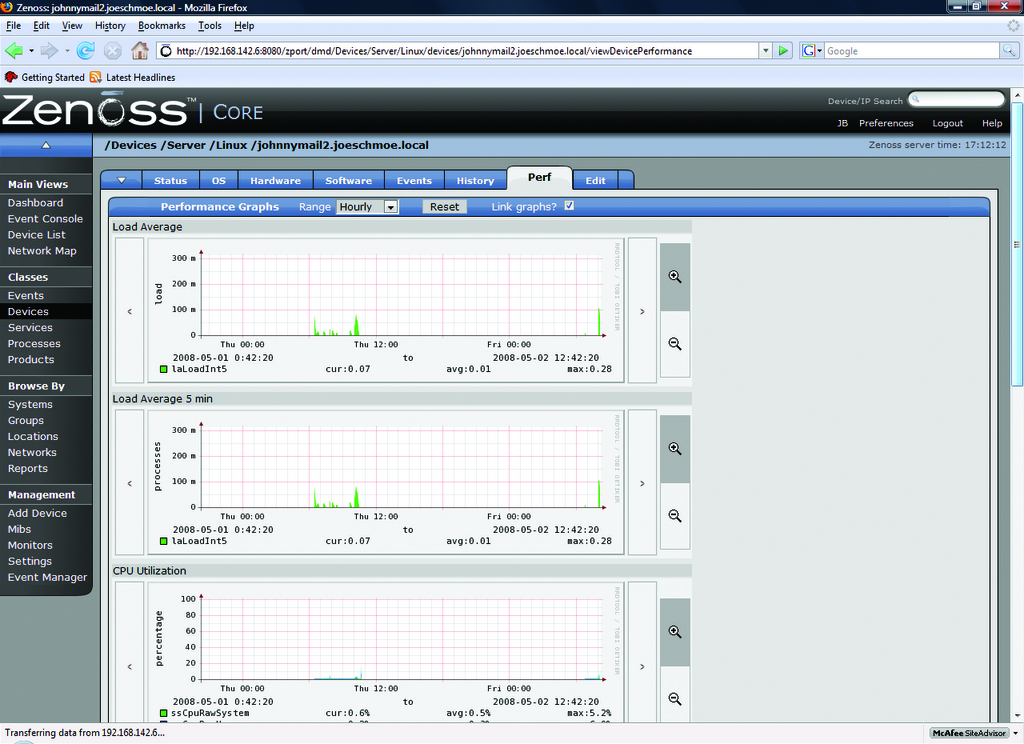This screenshot has height=744, width=1024.
Task: Zoom out on the CPU Utilization graph
Action: (x=675, y=699)
